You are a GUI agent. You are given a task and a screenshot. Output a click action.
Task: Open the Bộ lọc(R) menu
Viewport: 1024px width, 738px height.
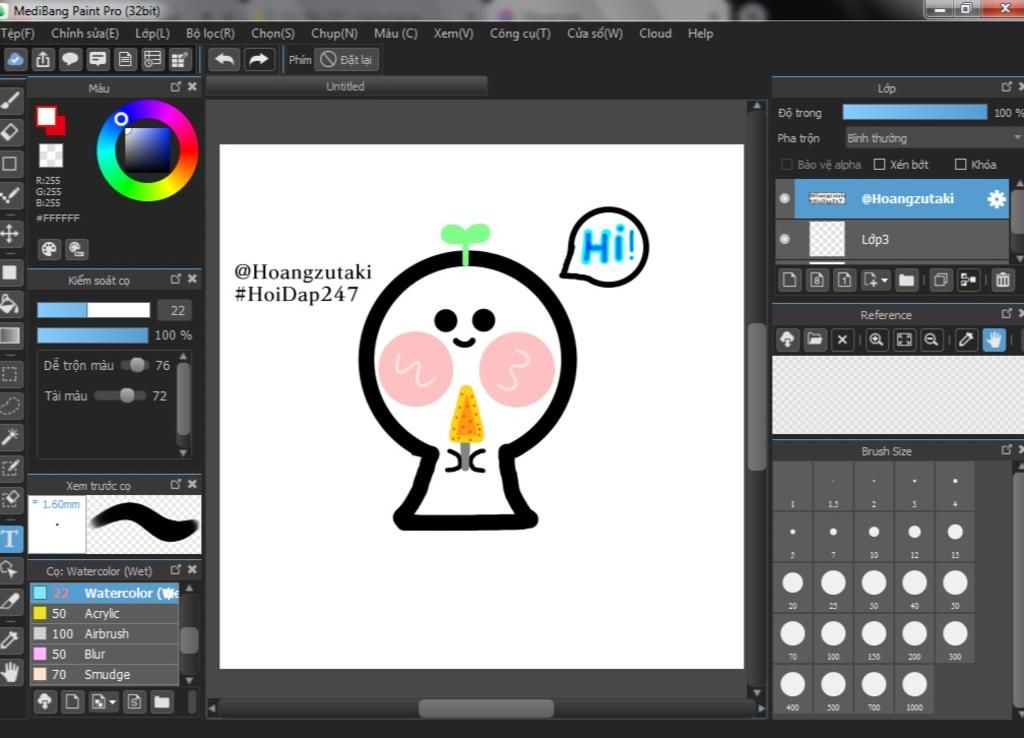[x=210, y=33]
